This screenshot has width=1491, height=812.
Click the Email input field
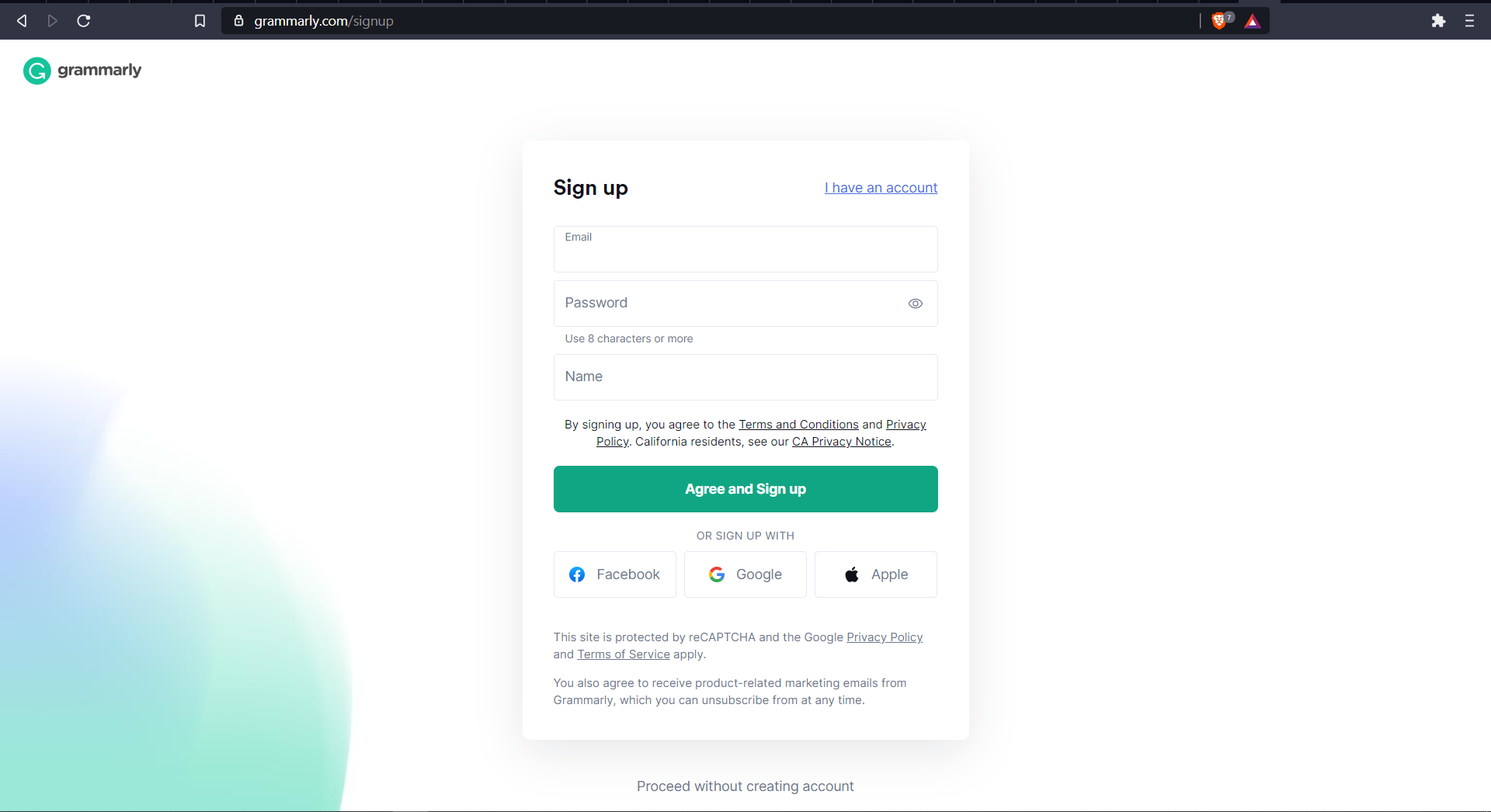click(745, 249)
